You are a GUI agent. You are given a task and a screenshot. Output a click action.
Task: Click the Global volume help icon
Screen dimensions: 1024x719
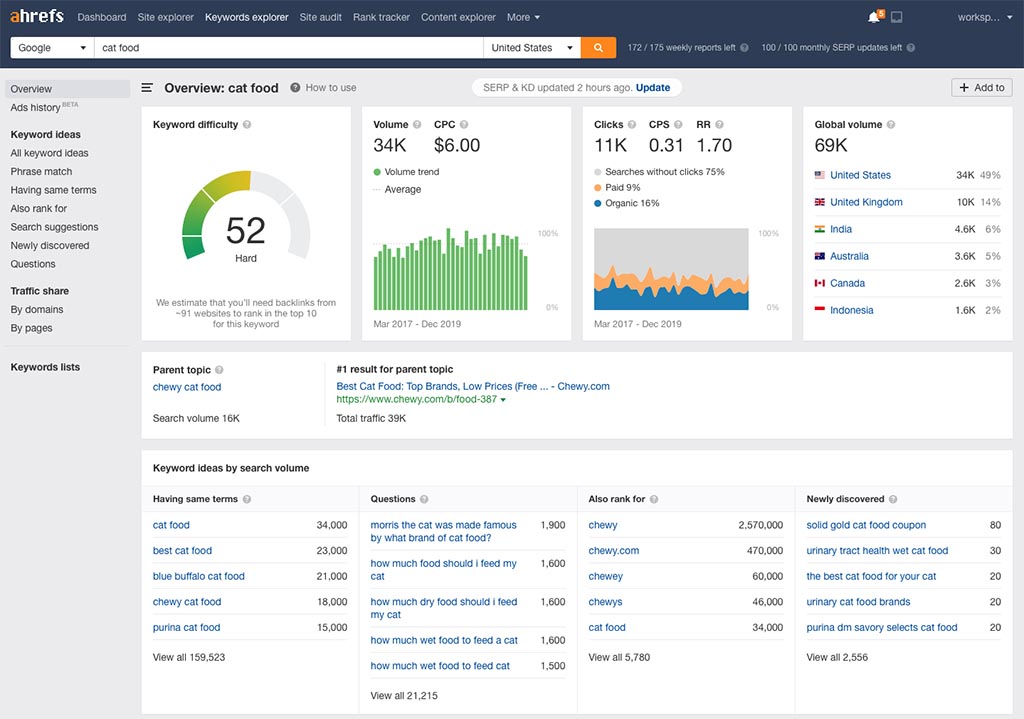pyautogui.click(x=891, y=125)
